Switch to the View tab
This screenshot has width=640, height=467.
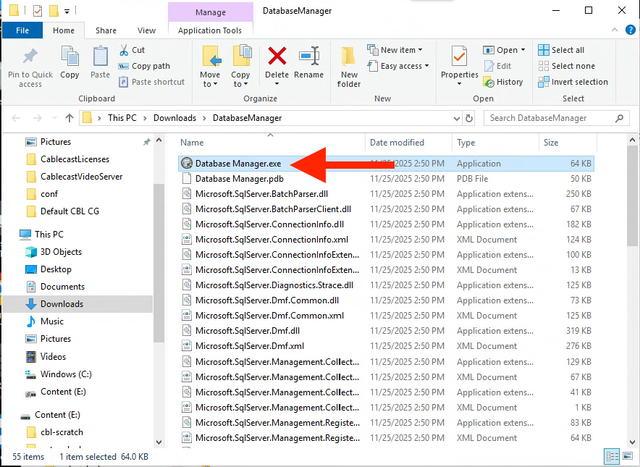pyautogui.click(x=146, y=30)
